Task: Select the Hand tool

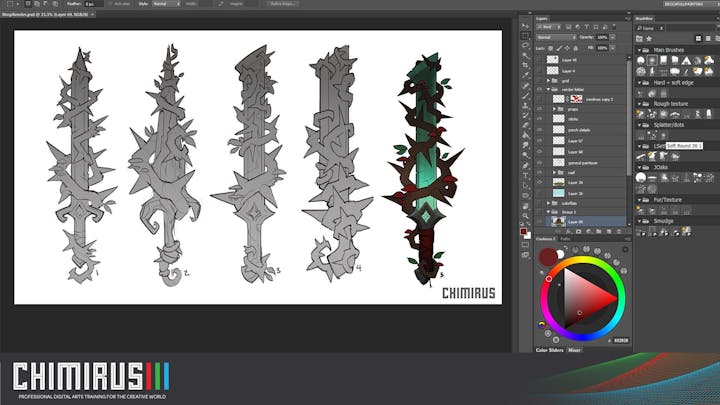Action: (525, 206)
